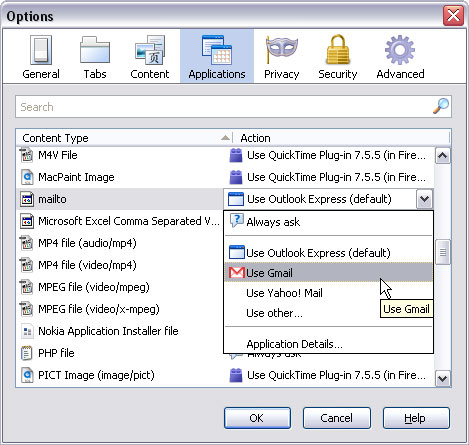The width and height of the screenshot is (469, 445).
Task: Click the scrollbar up arrow
Action: 442,155
